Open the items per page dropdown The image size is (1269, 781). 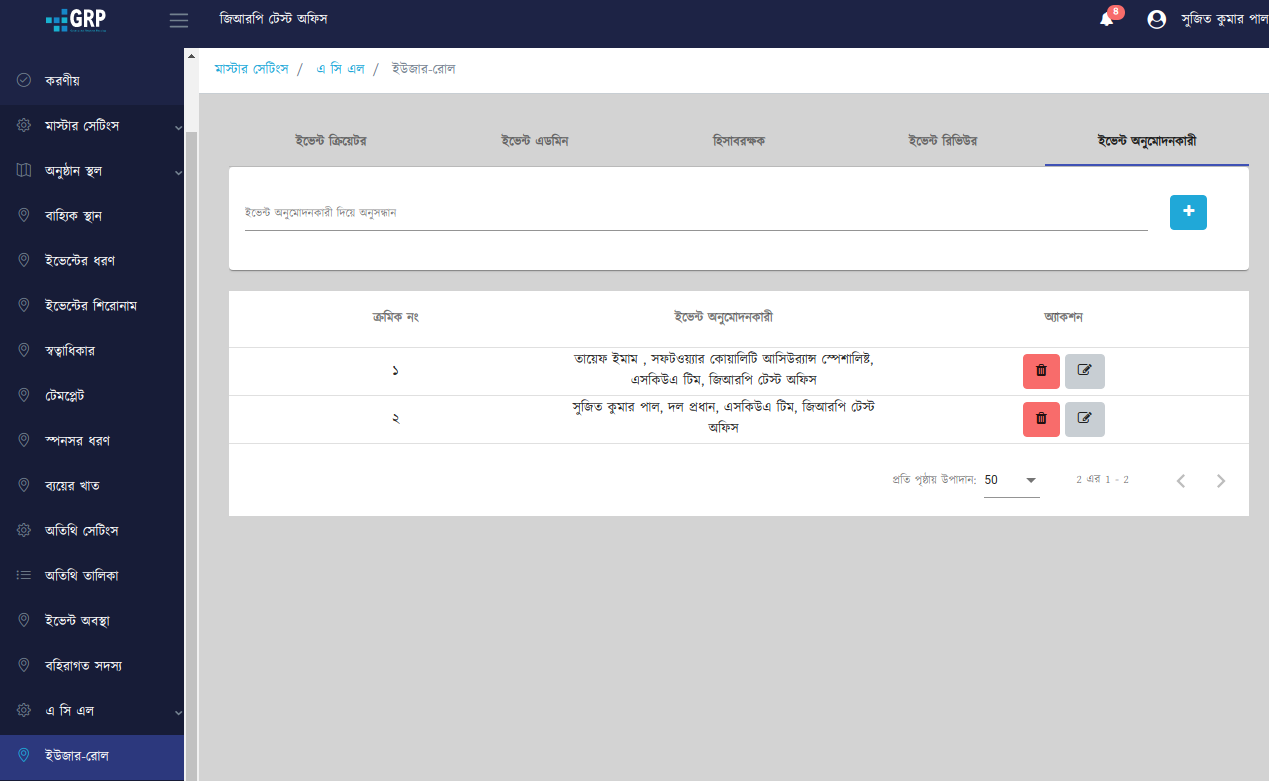1011,480
